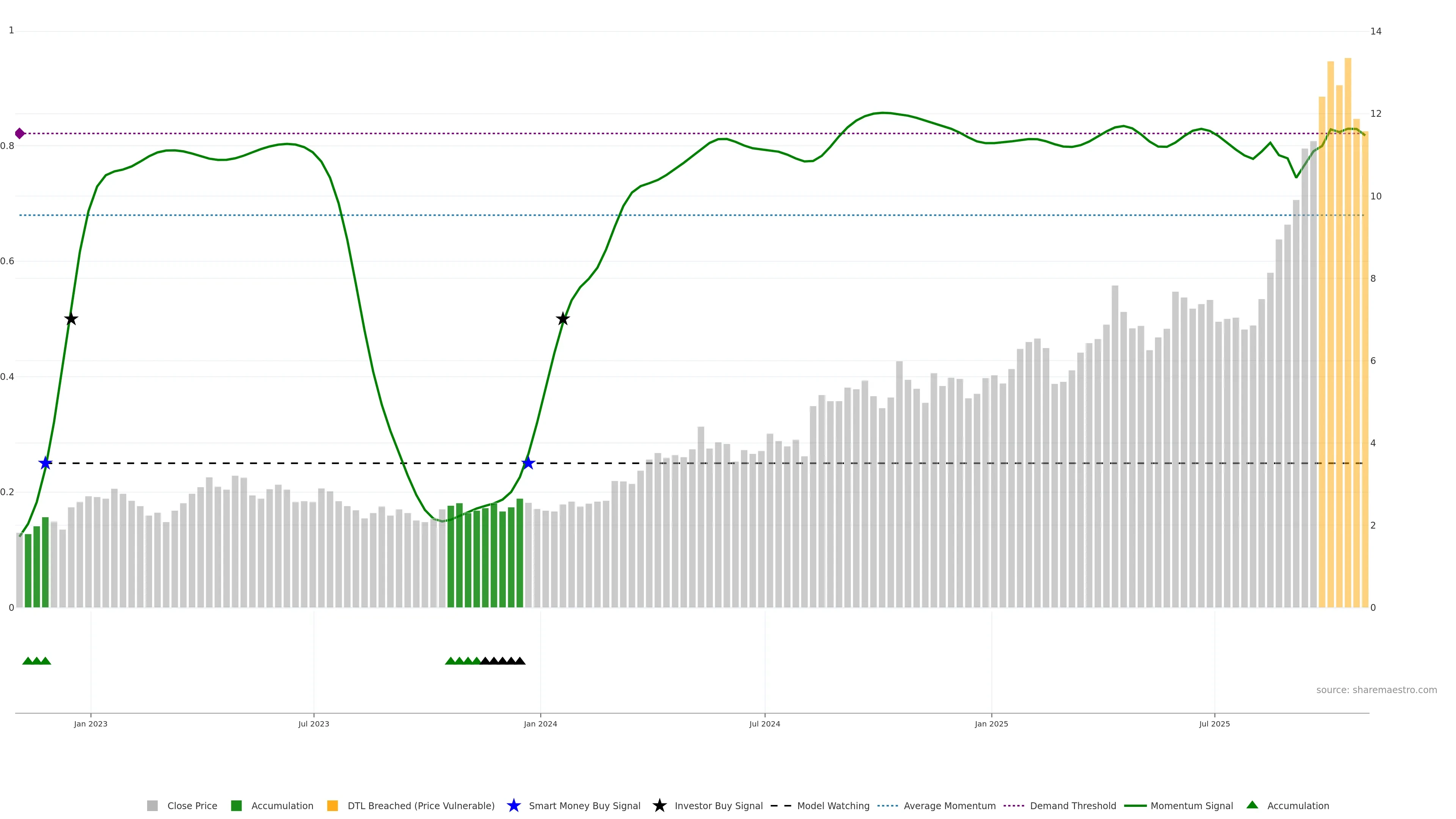Click the first blue Smart Money star
The width and height of the screenshot is (1456, 819).
(x=45, y=463)
